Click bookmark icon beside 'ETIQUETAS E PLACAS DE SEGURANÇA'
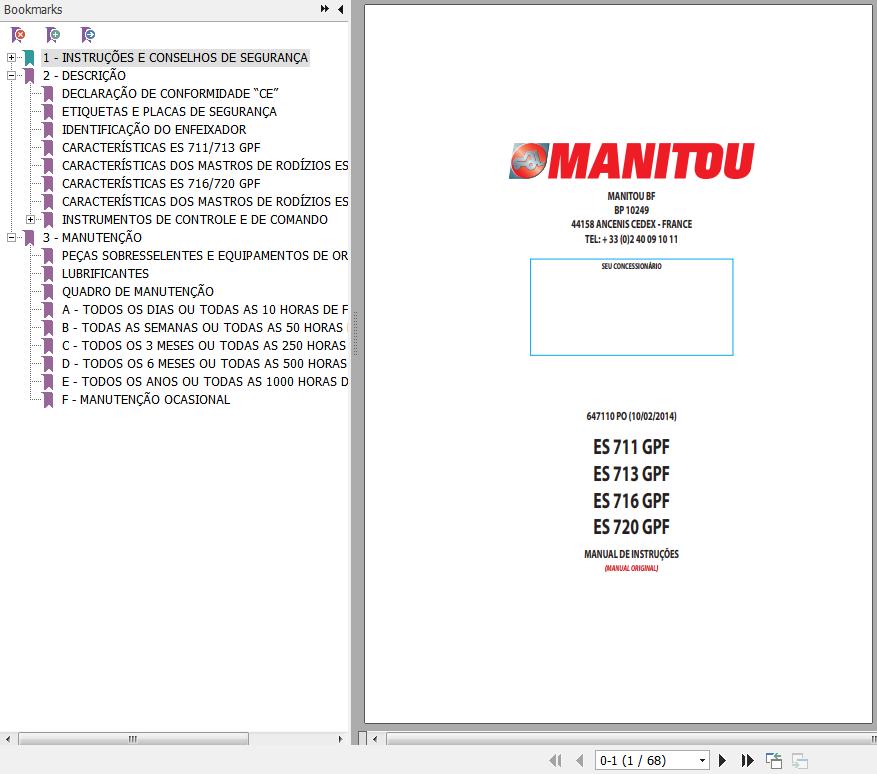877x774 pixels. pyautogui.click(x=49, y=112)
